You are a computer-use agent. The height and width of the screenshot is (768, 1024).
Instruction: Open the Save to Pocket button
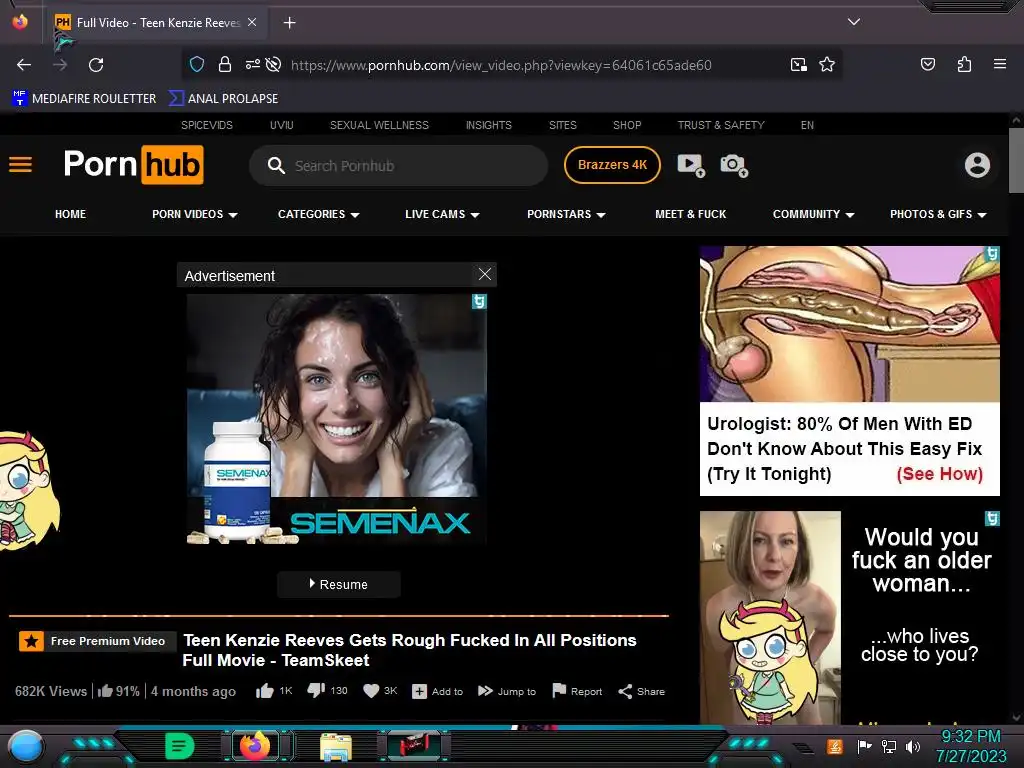tap(927, 64)
